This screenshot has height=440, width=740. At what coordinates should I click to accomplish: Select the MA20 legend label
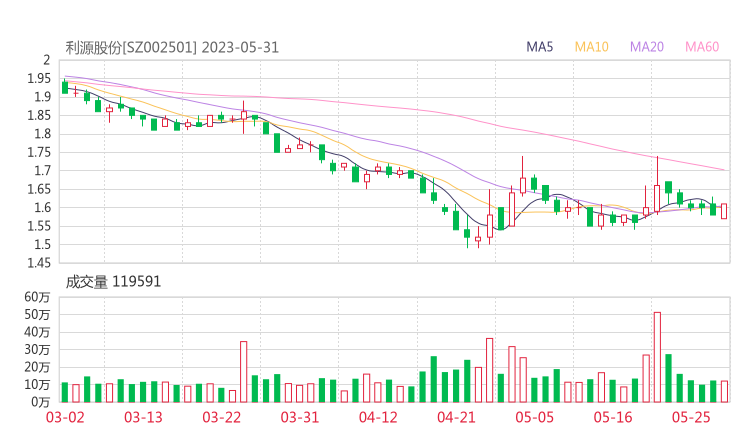[647, 47]
